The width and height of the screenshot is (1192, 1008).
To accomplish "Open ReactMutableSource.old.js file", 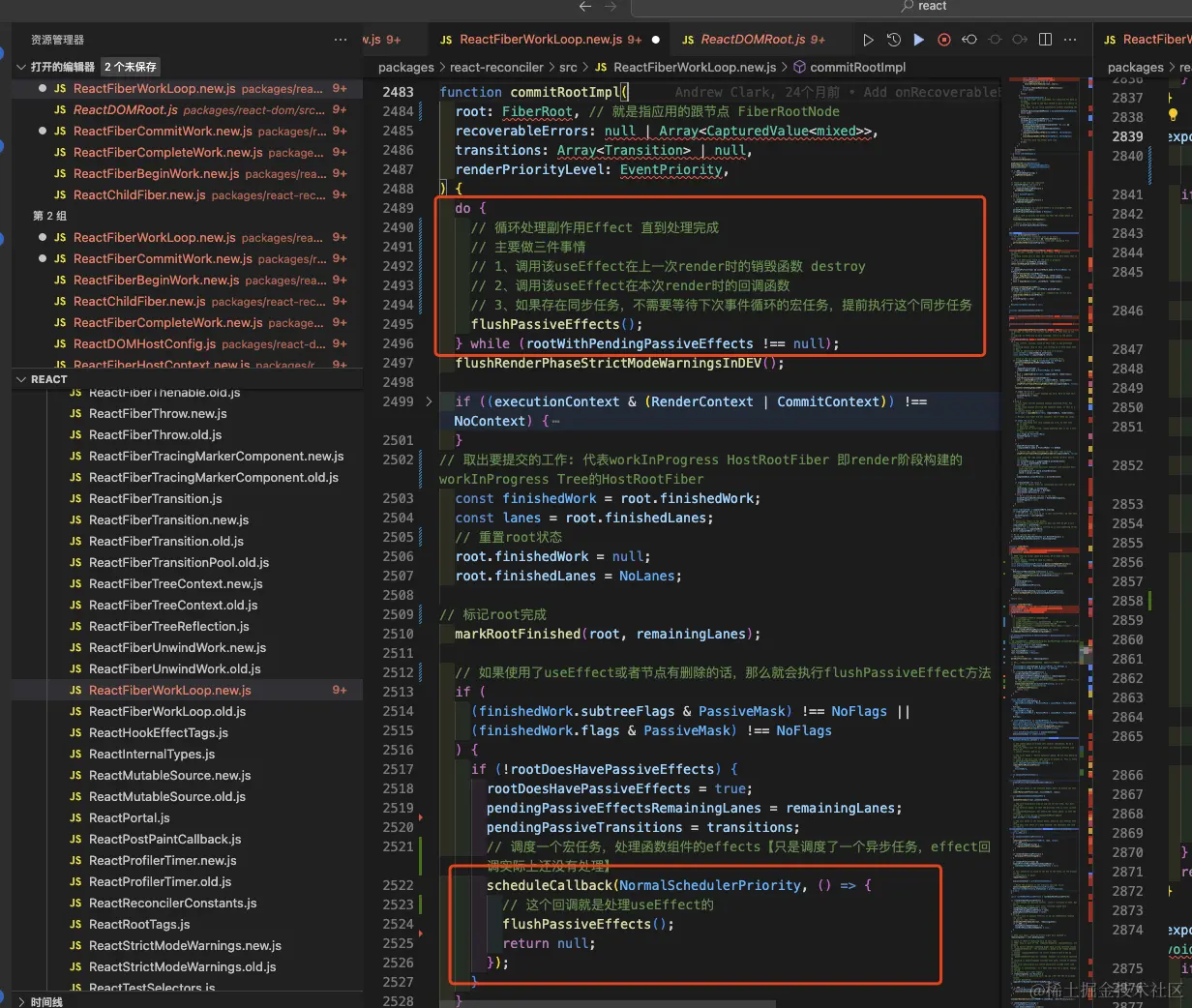I will [x=187, y=796].
